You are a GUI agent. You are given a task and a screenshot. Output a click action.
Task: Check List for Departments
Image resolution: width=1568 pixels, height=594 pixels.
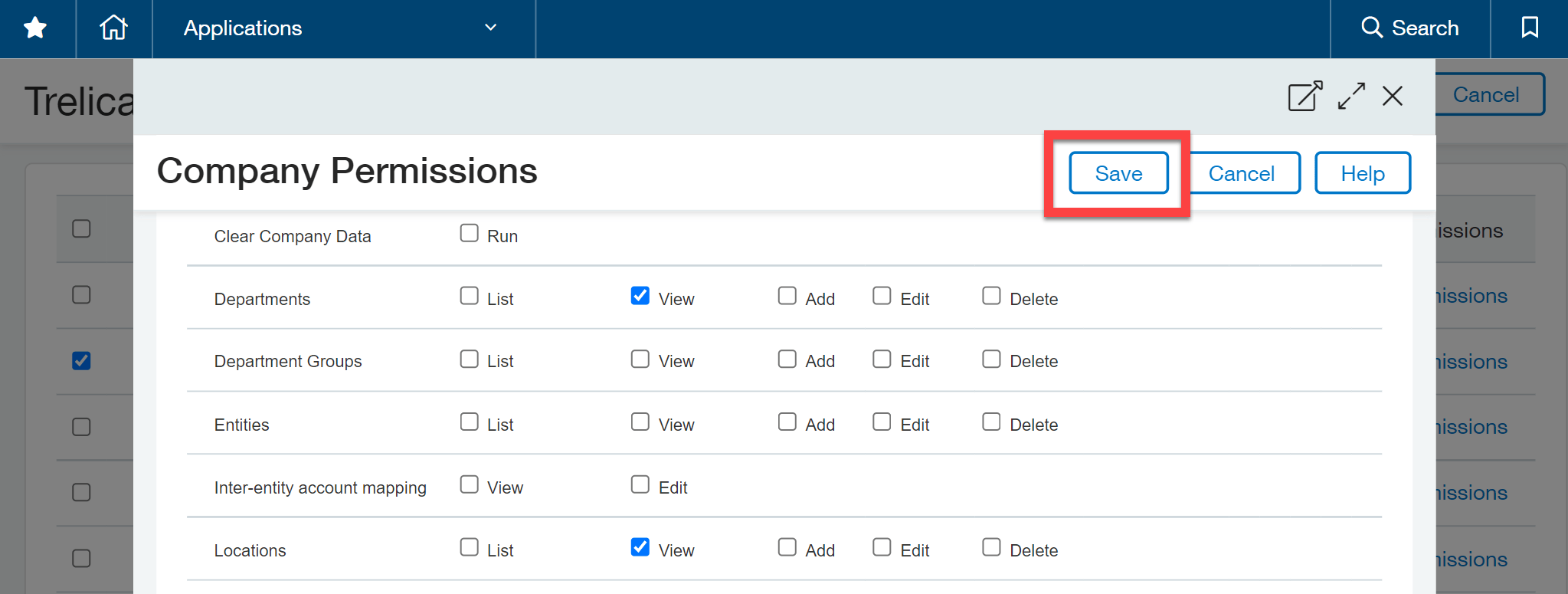(x=469, y=296)
